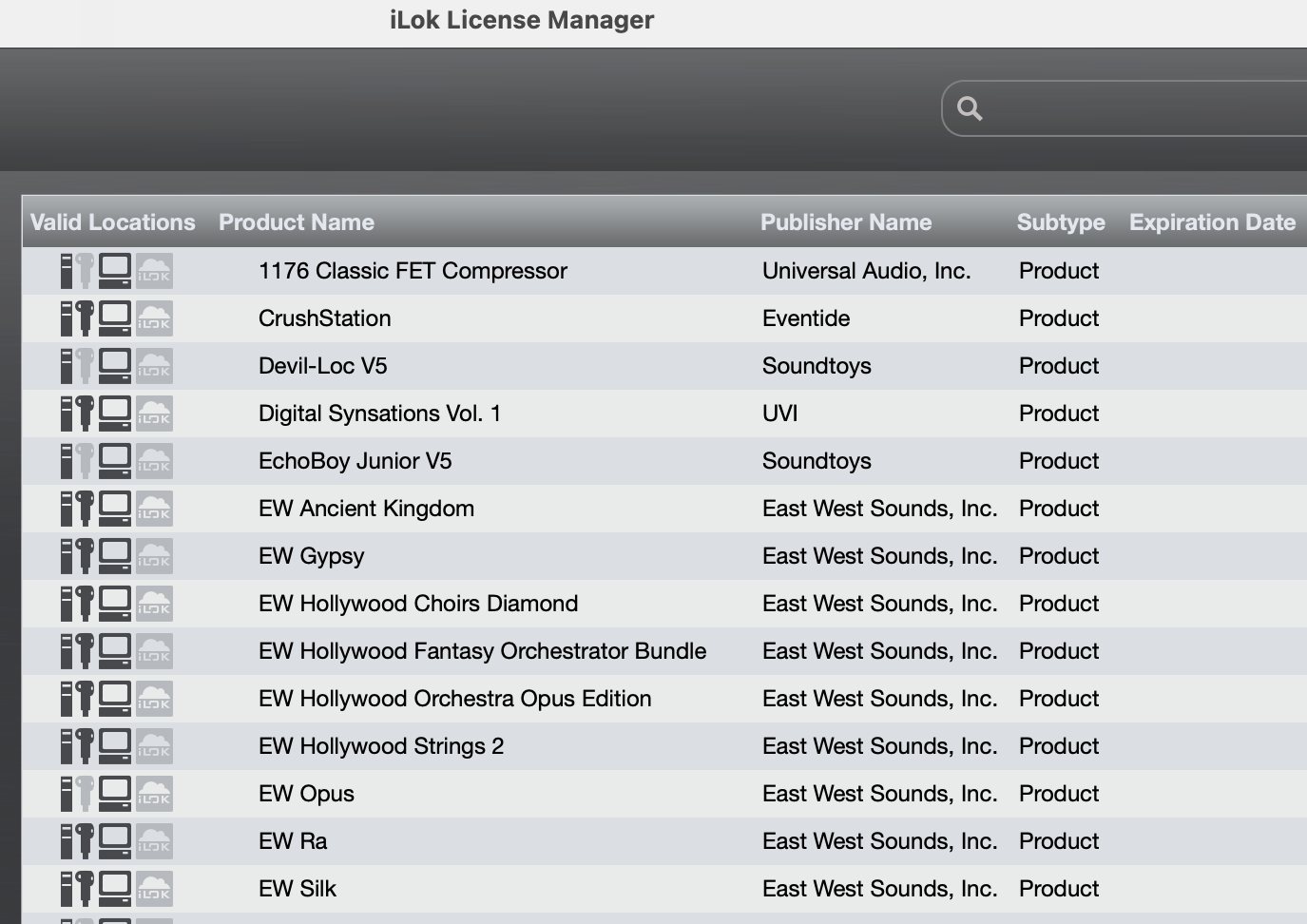
Task: Click Soundtoys publisher in EchoBoy Junior V5 row
Action: (x=817, y=461)
